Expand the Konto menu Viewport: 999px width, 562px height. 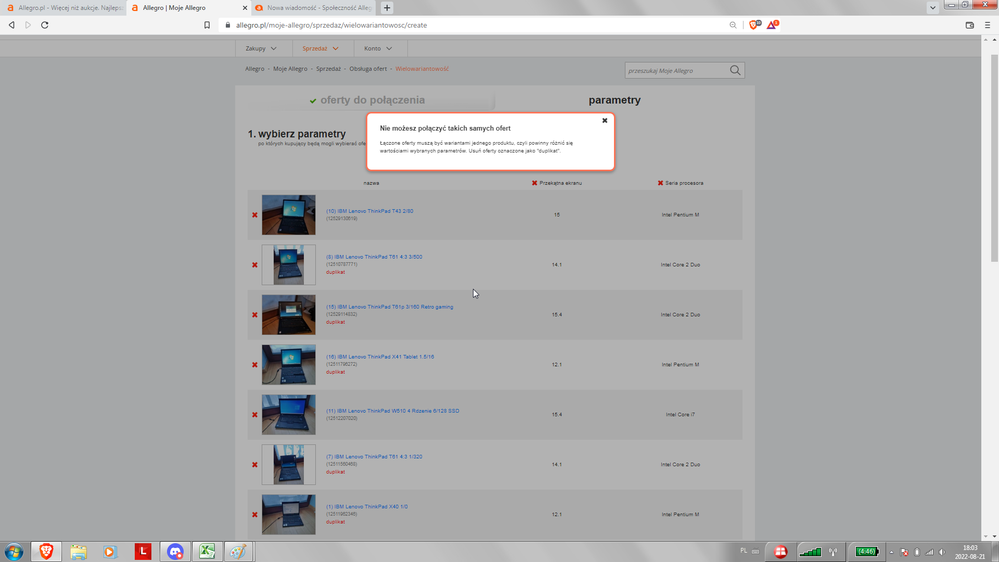[x=378, y=48]
